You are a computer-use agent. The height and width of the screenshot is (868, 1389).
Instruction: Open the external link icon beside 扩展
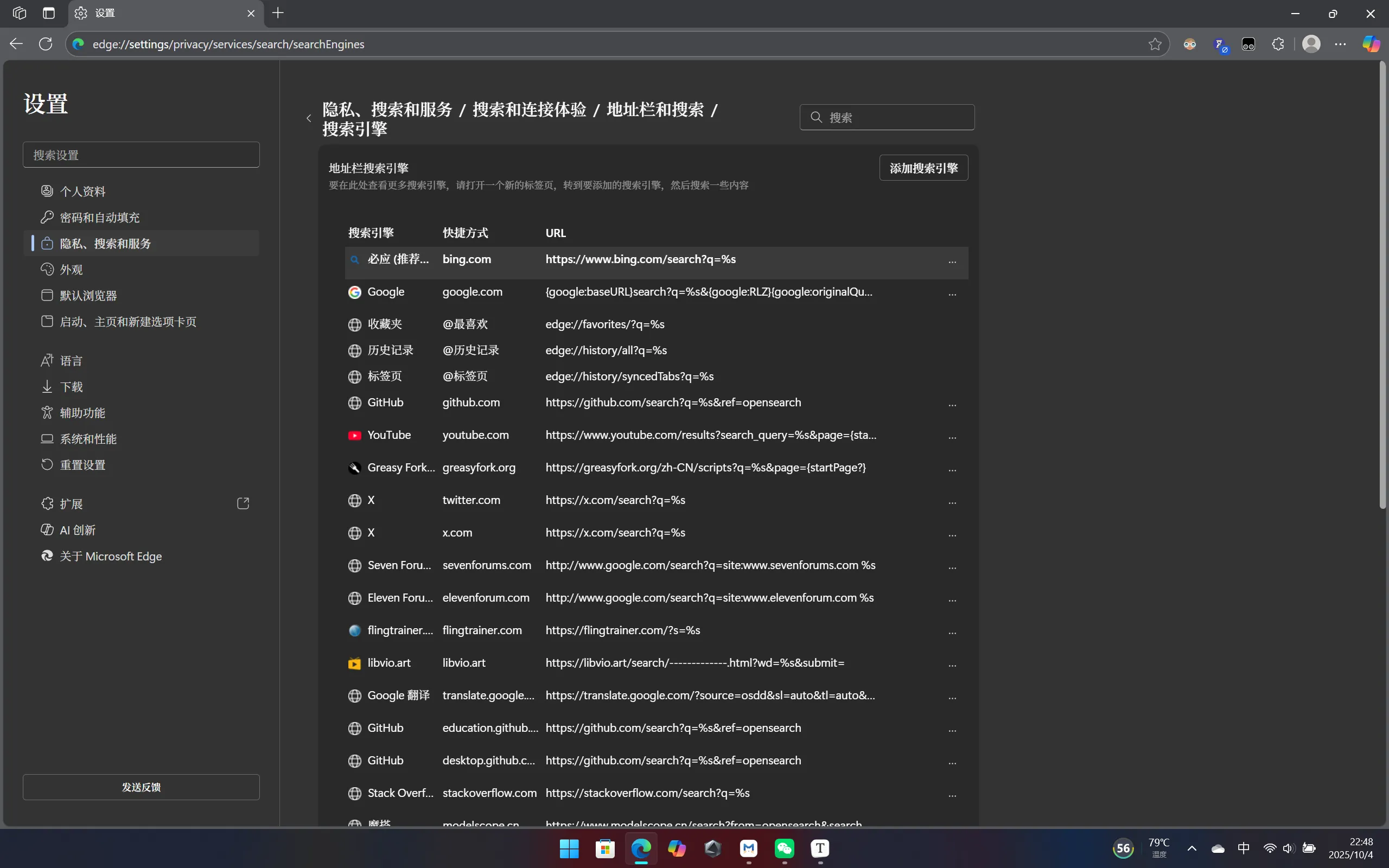[x=243, y=503]
